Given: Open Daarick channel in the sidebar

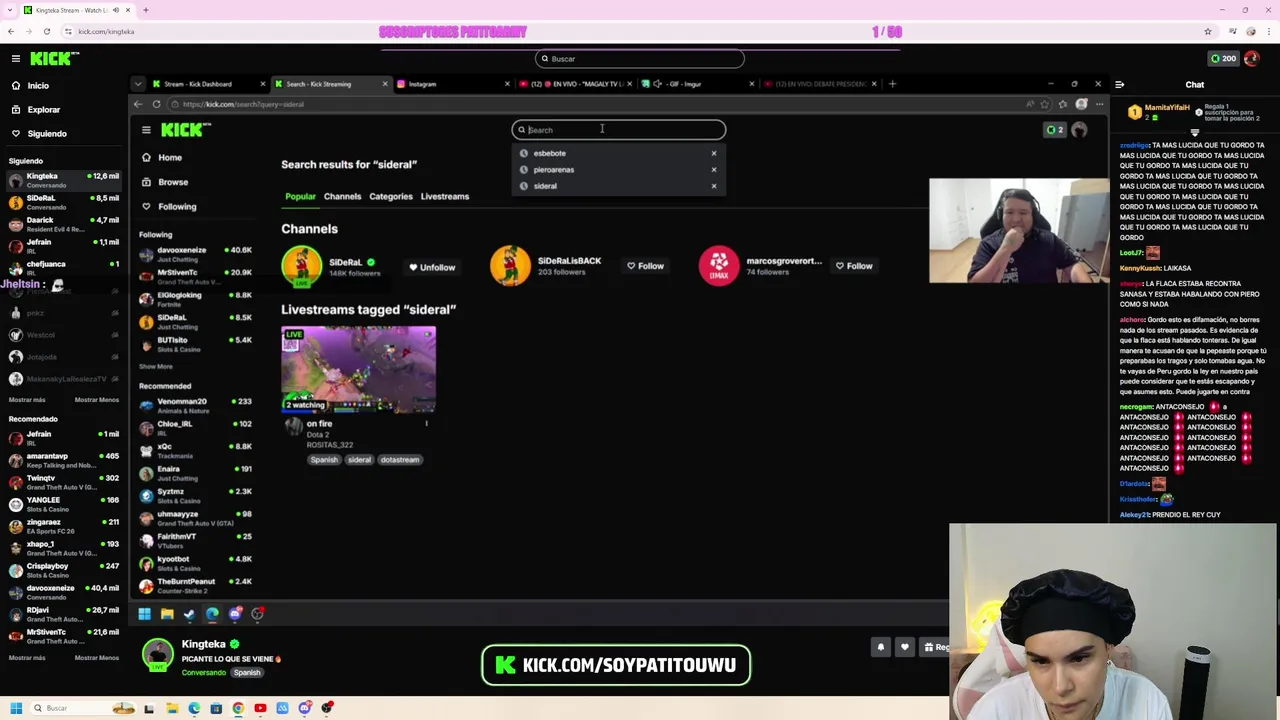Looking at the screenshot, I should pyautogui.click(x=62, y=224).
